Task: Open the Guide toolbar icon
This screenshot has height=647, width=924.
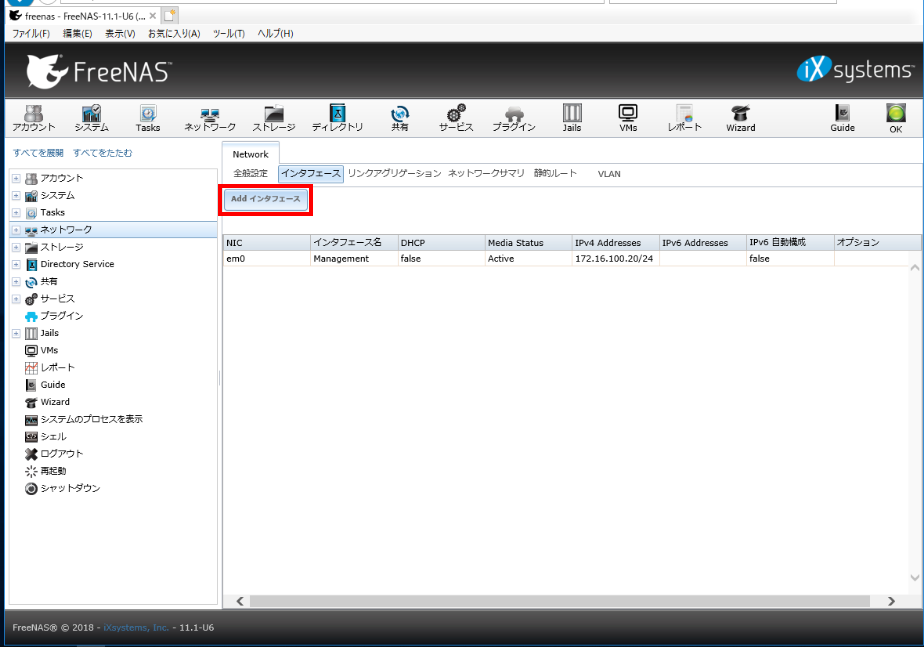Action: click(x=843, y=118)
